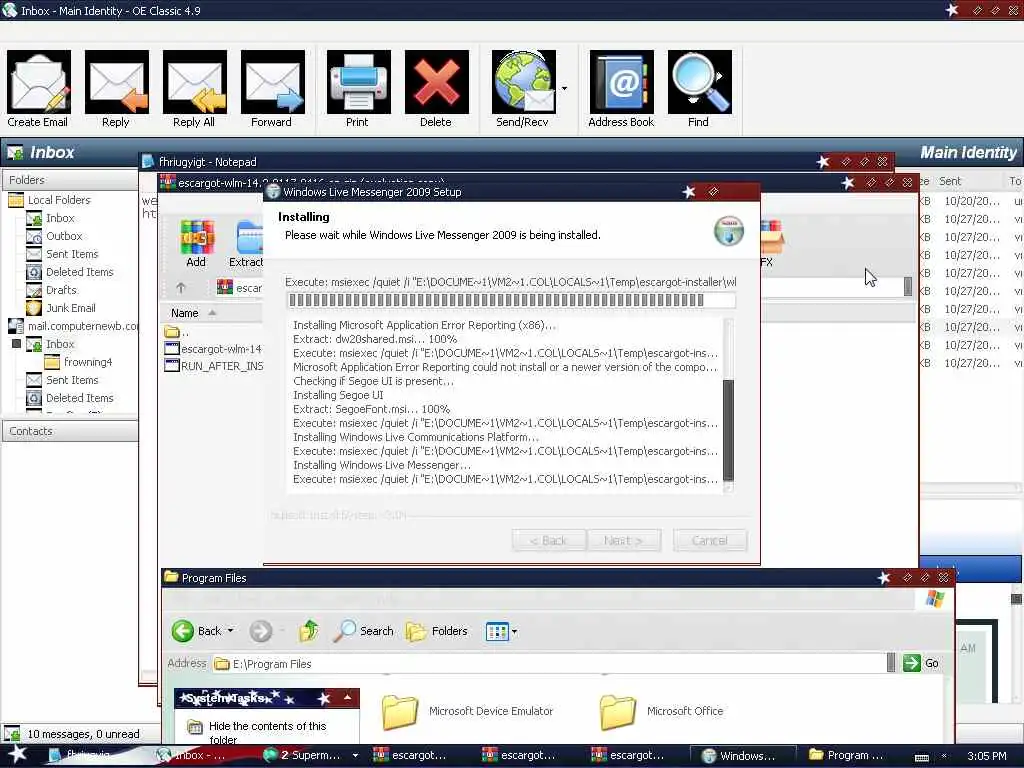Click Extract icon in WinRAR window
Viewport: 1024px width, 768px height.
(246, 244)
